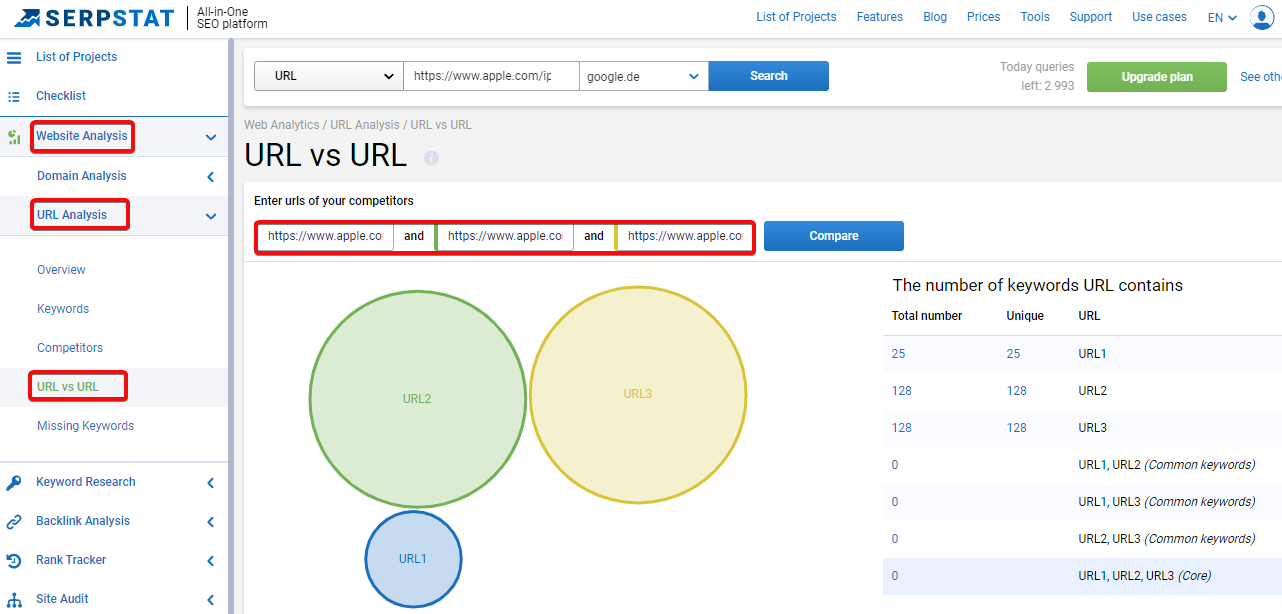Click the Rank Tracker history icon

click(x=14, y=560)
